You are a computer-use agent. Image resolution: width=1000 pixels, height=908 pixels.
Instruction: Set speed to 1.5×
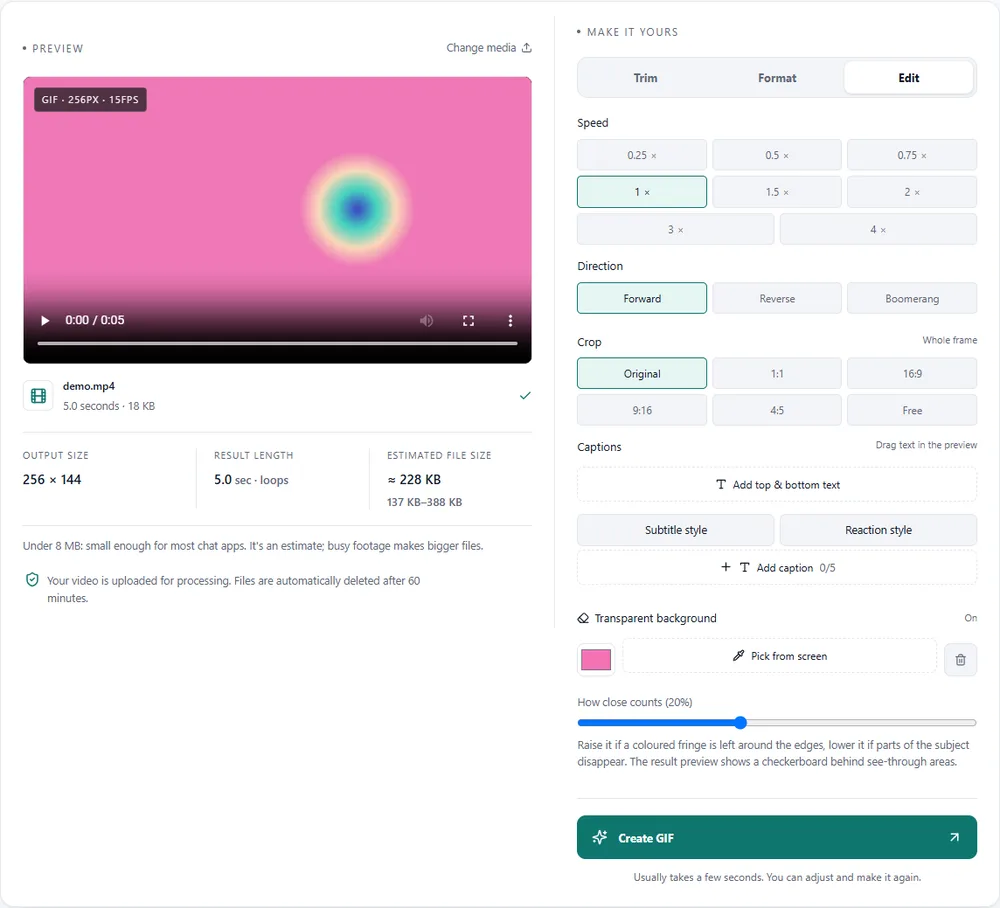[x=777, y=192]
